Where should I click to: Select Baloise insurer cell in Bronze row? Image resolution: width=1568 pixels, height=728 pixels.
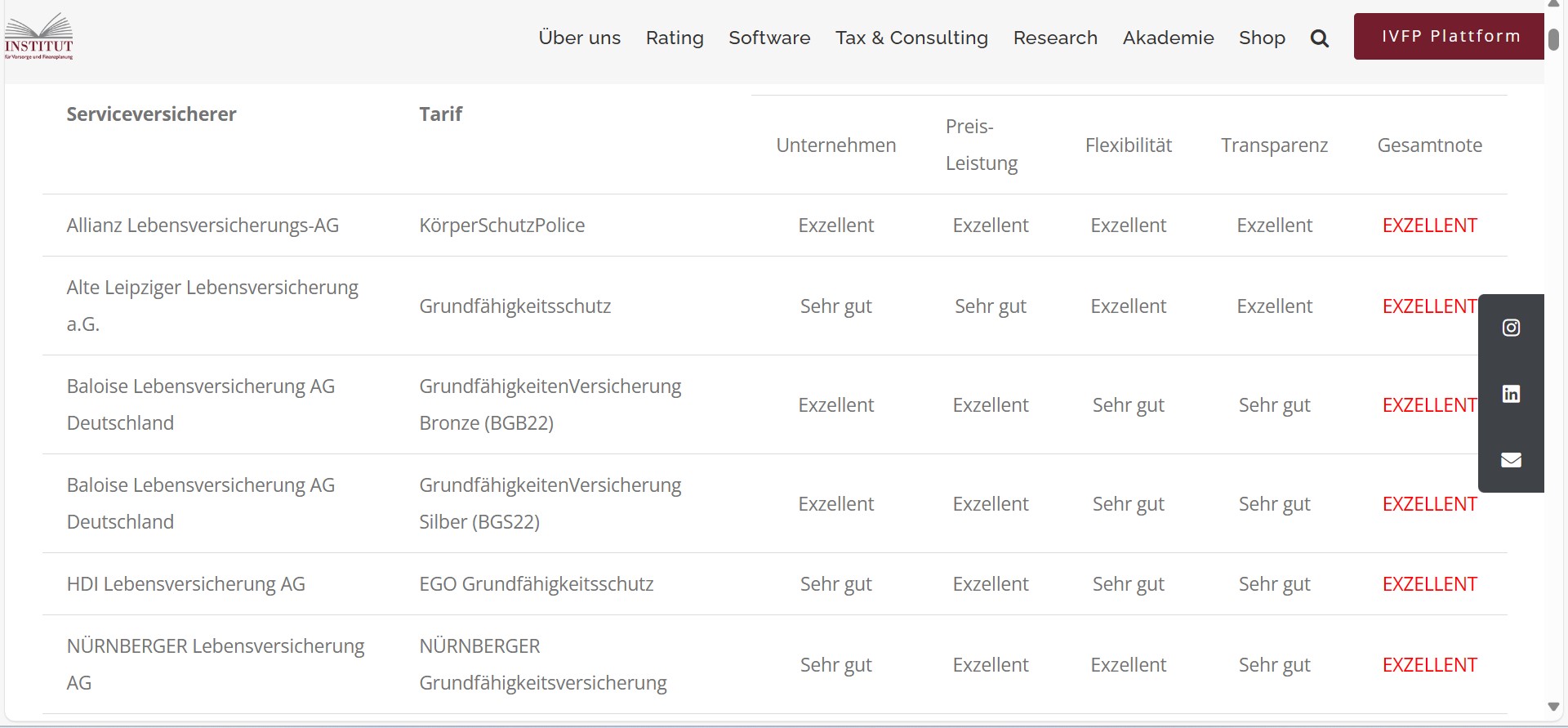point(201,404)
